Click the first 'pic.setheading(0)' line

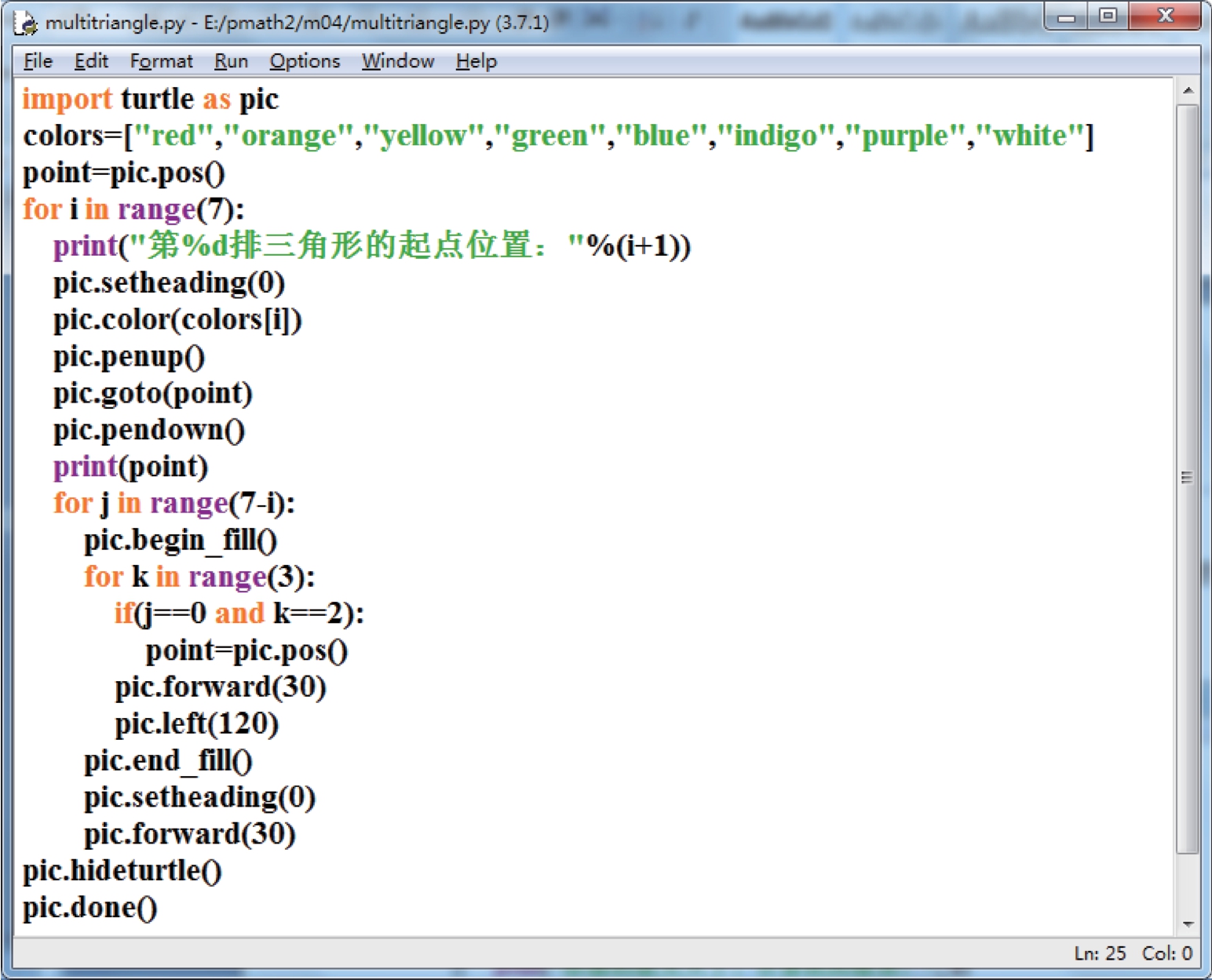click(x=169, y=282)
